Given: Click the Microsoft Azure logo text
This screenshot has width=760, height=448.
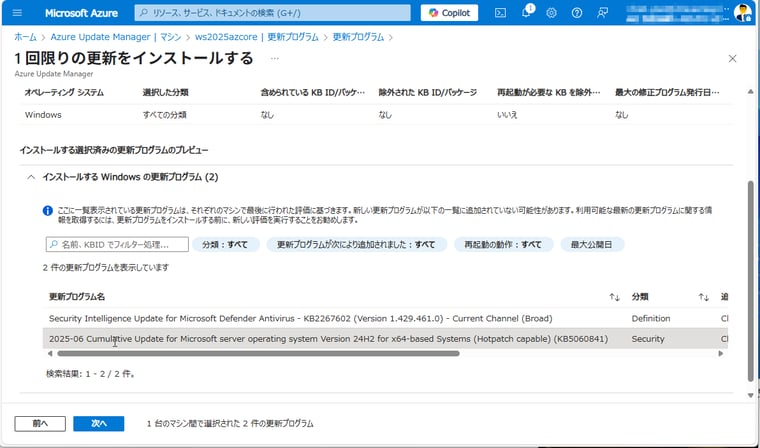Looking at the screenshot, I should (81, 13).
